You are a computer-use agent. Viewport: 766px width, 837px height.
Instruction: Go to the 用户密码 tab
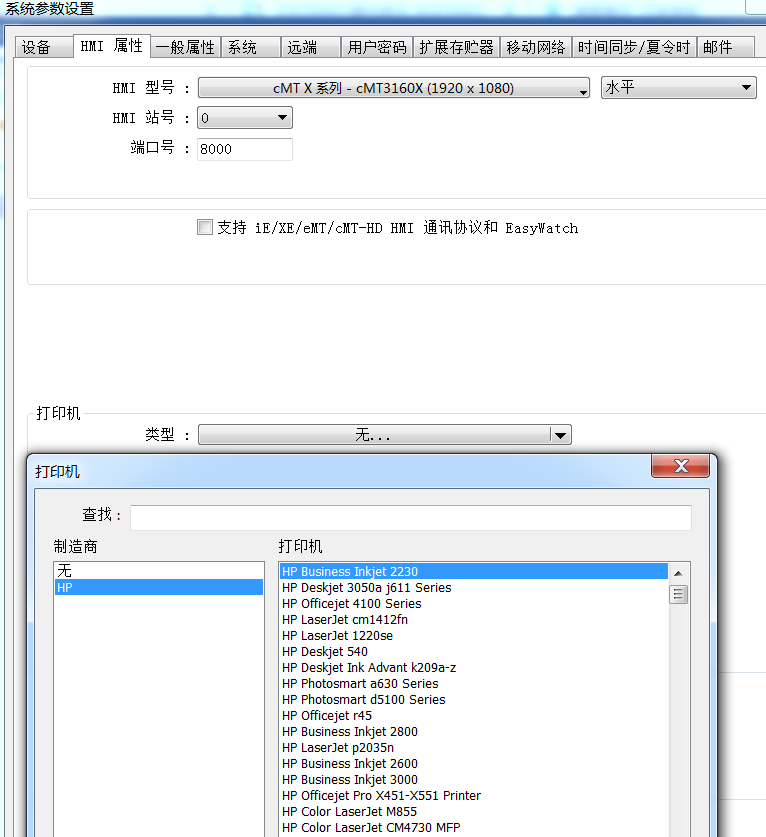pyautogui.click(x=377, y=47)
